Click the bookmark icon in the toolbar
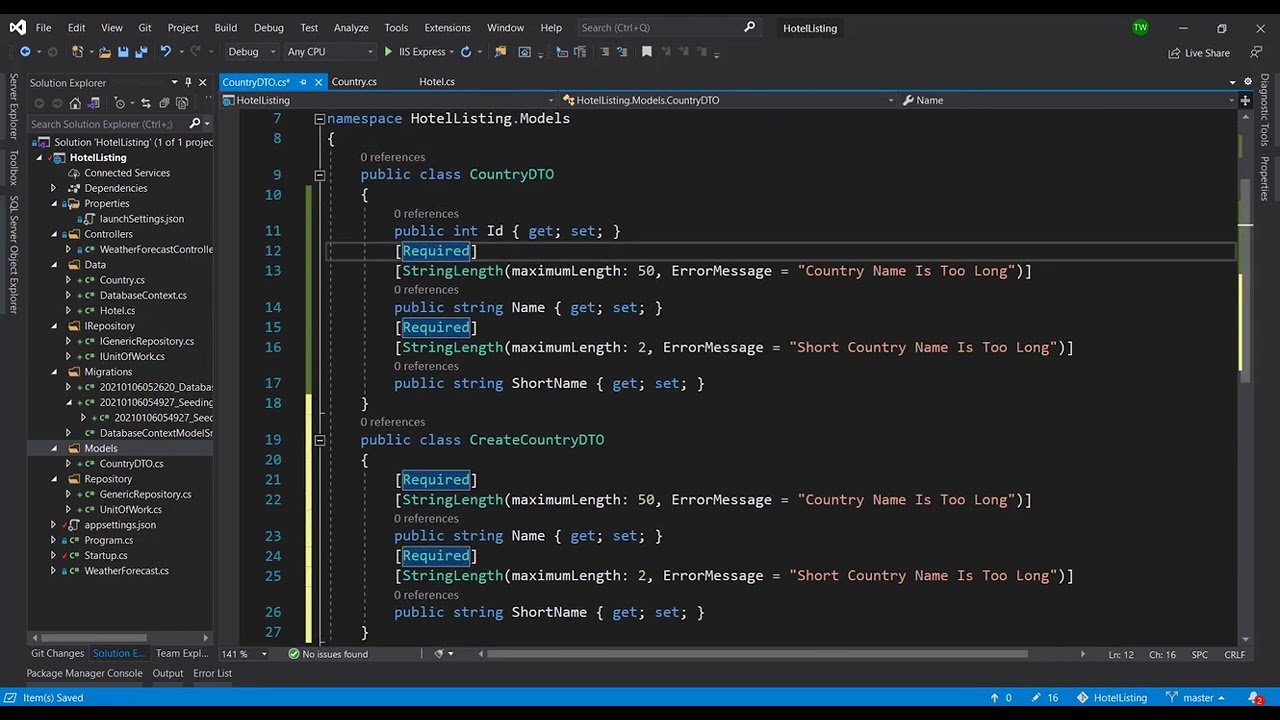 [x=647, y=52]
